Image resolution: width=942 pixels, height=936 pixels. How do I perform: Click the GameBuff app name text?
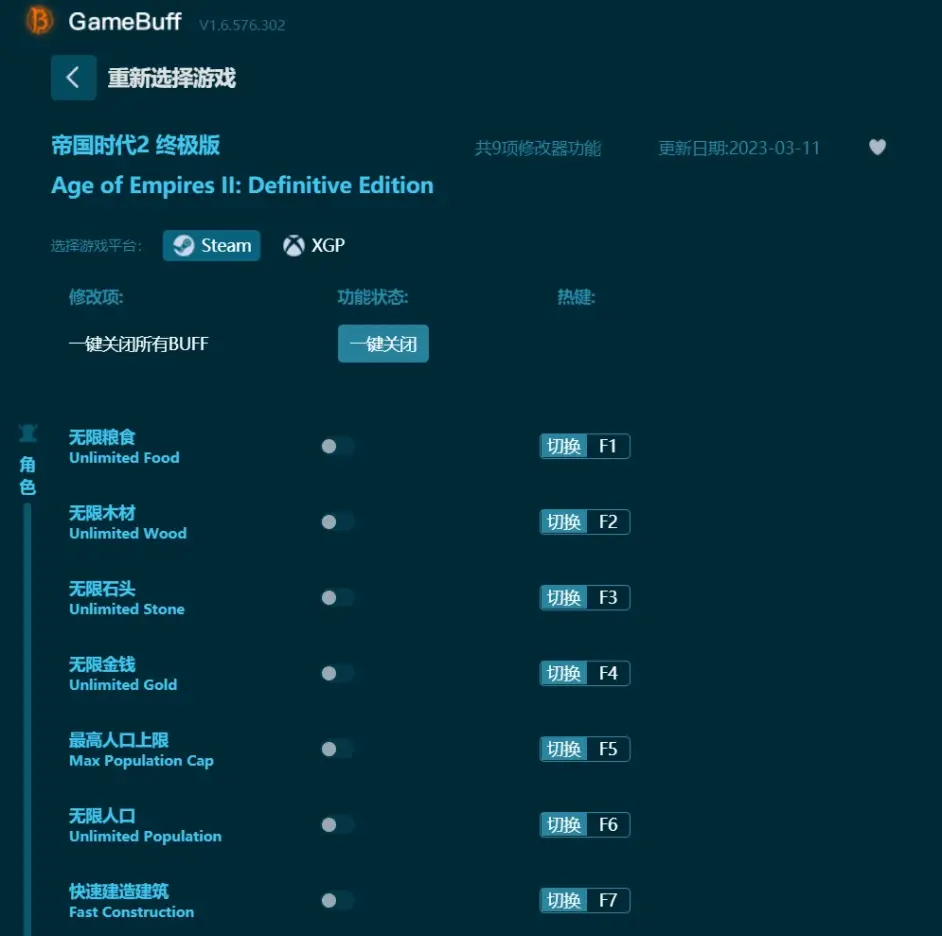point(125,22)
